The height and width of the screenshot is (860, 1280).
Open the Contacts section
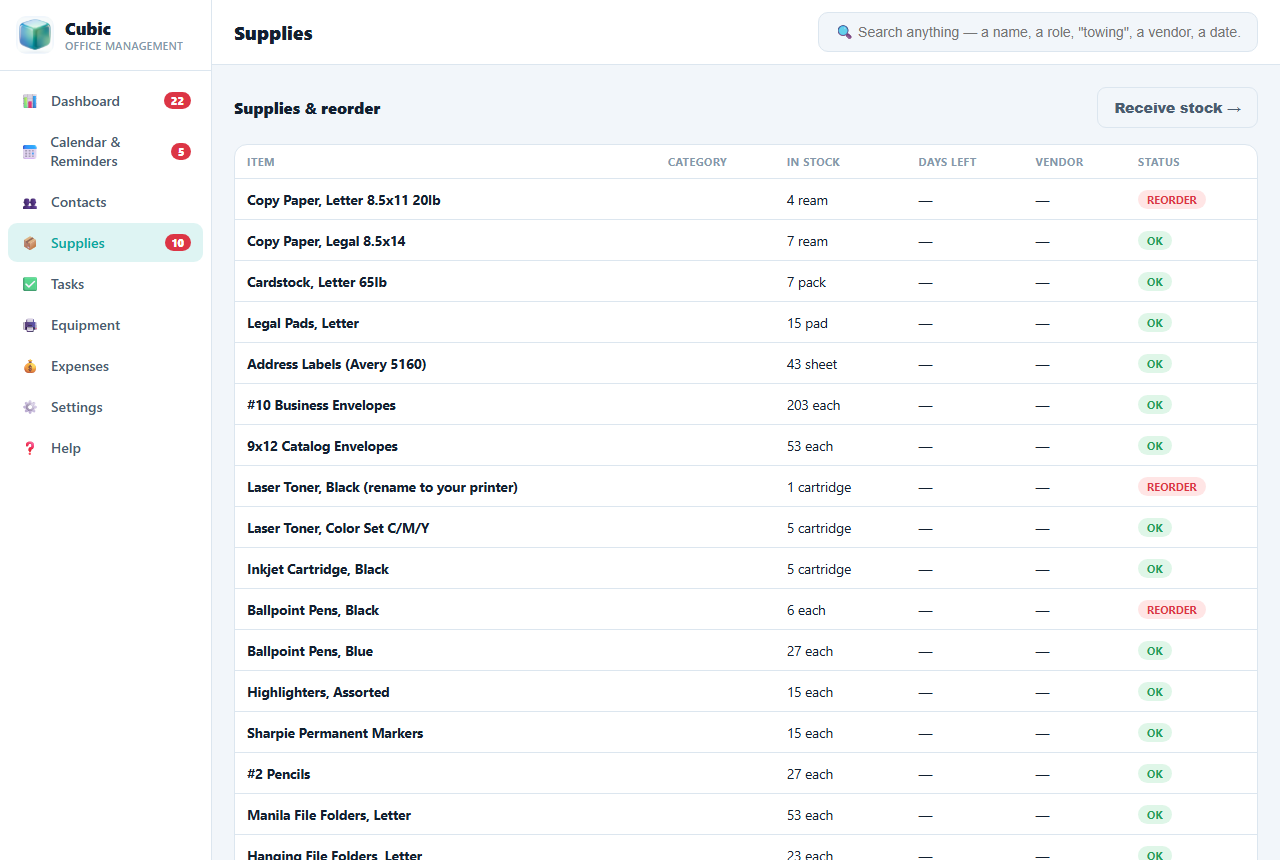[105, 202]
